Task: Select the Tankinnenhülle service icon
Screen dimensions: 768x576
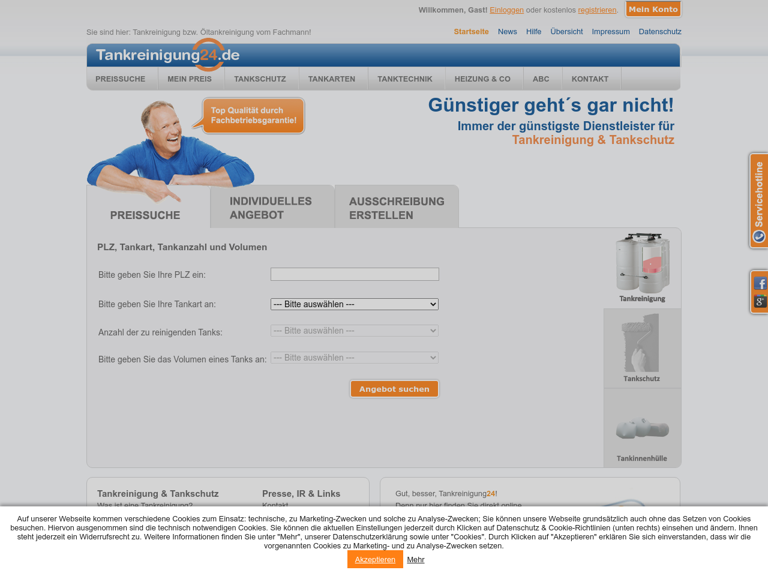Action: click(x=642, y=429)
